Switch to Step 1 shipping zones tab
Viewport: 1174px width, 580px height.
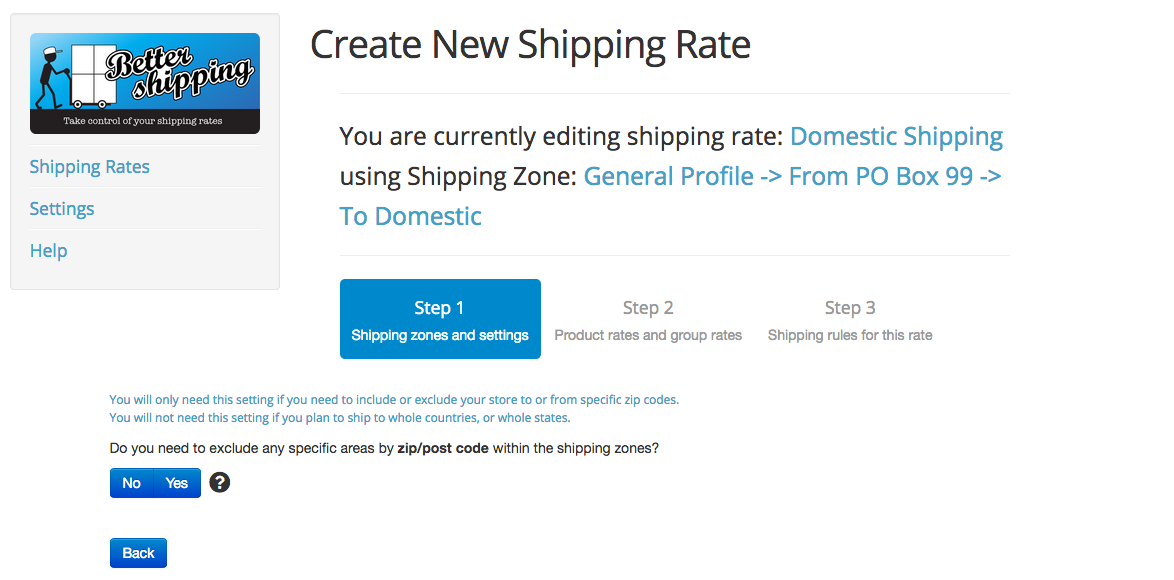coord(440,319)
